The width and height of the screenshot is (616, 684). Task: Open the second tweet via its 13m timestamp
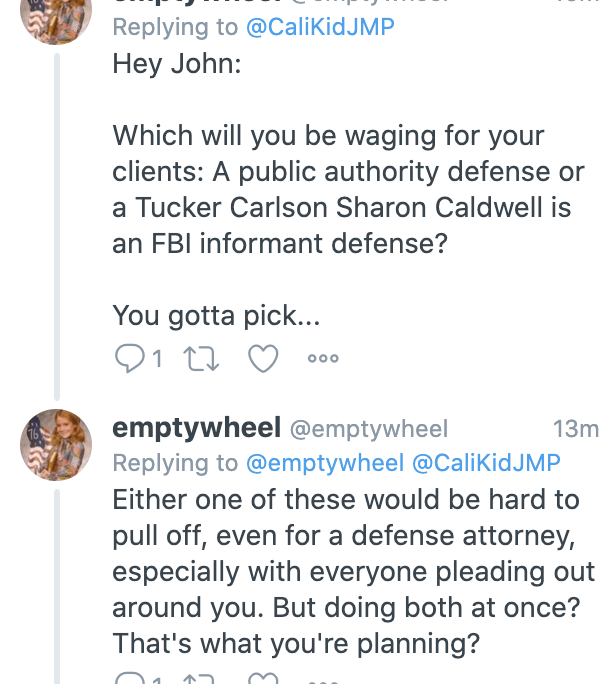(575, 430)
